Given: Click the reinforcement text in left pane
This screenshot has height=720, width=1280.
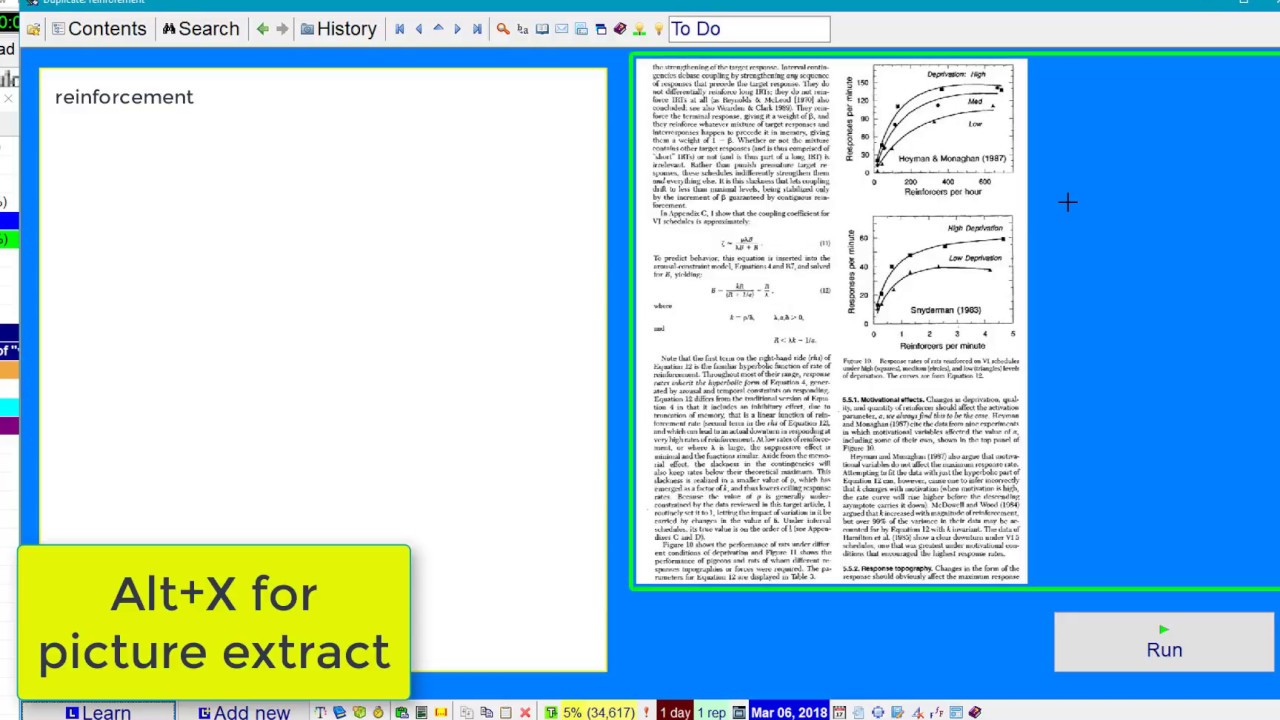Looking at the screenshot, I should (x=124, y=97).
